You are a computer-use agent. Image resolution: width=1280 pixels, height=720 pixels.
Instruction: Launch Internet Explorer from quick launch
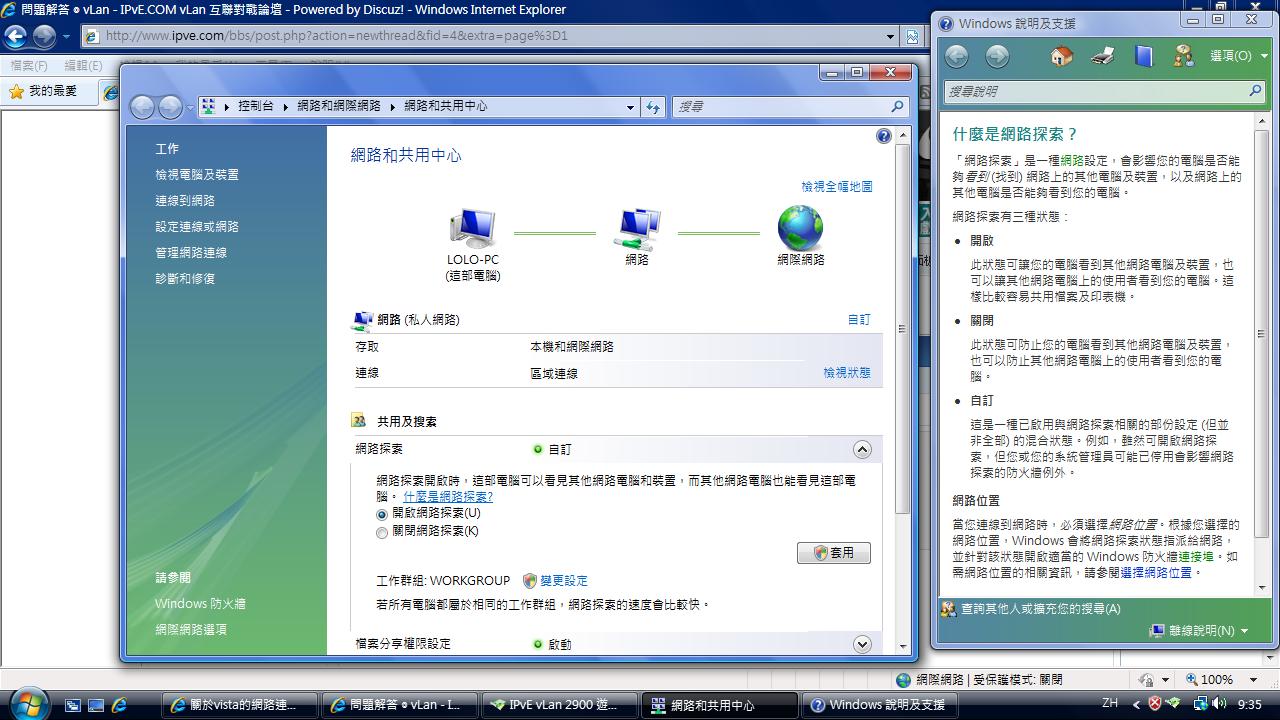click(119, 705)
